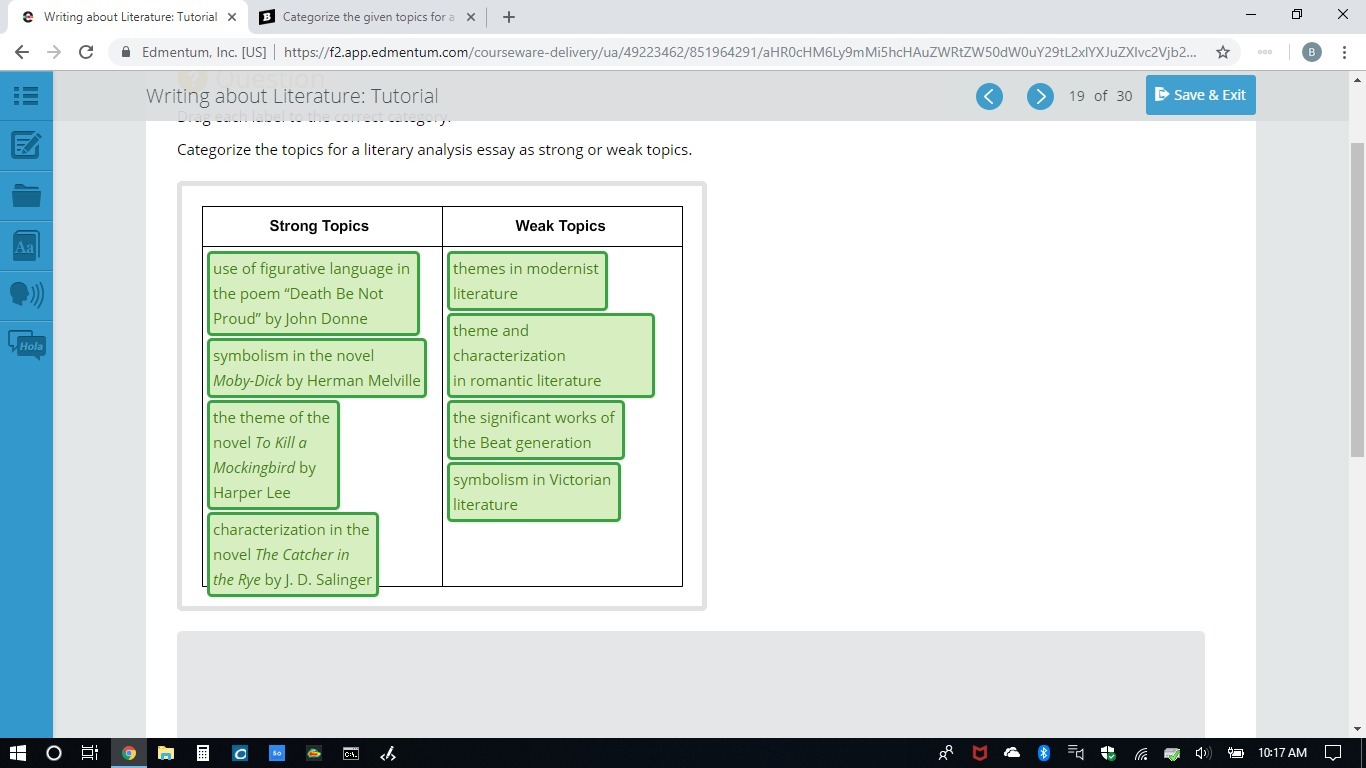The width and height of the screenshot is (1366, 768).
Task: Select the 'Death Be Not Proud' label
Action: click(313, 294)
